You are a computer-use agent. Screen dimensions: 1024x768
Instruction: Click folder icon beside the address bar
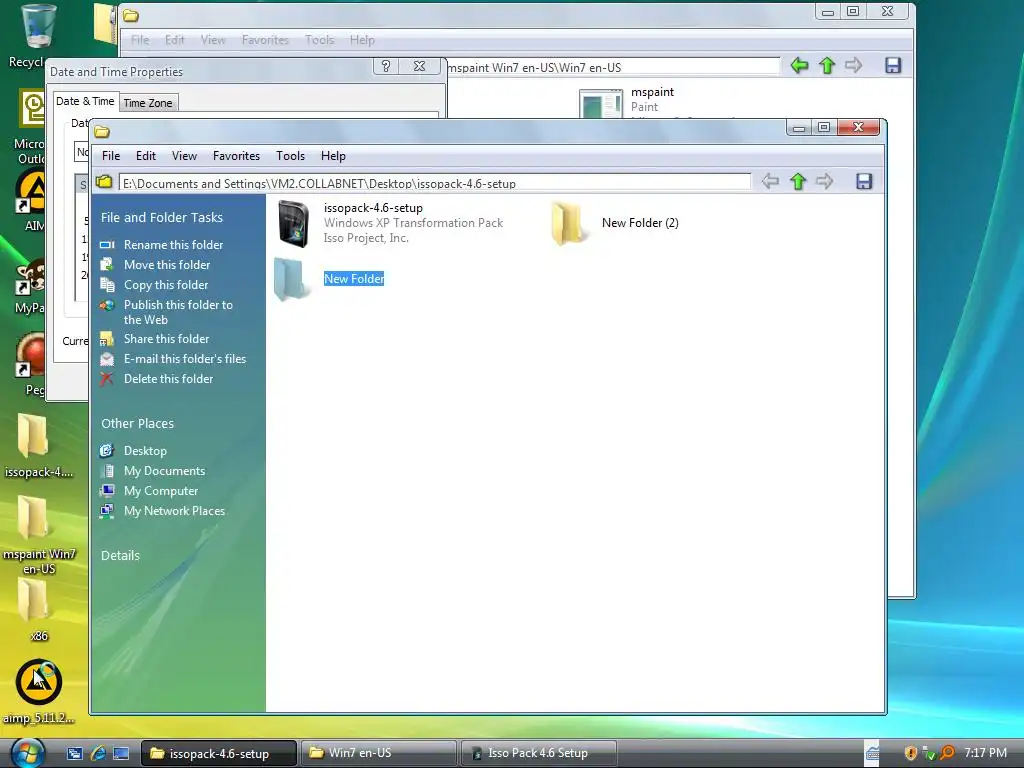click(104, 182)
